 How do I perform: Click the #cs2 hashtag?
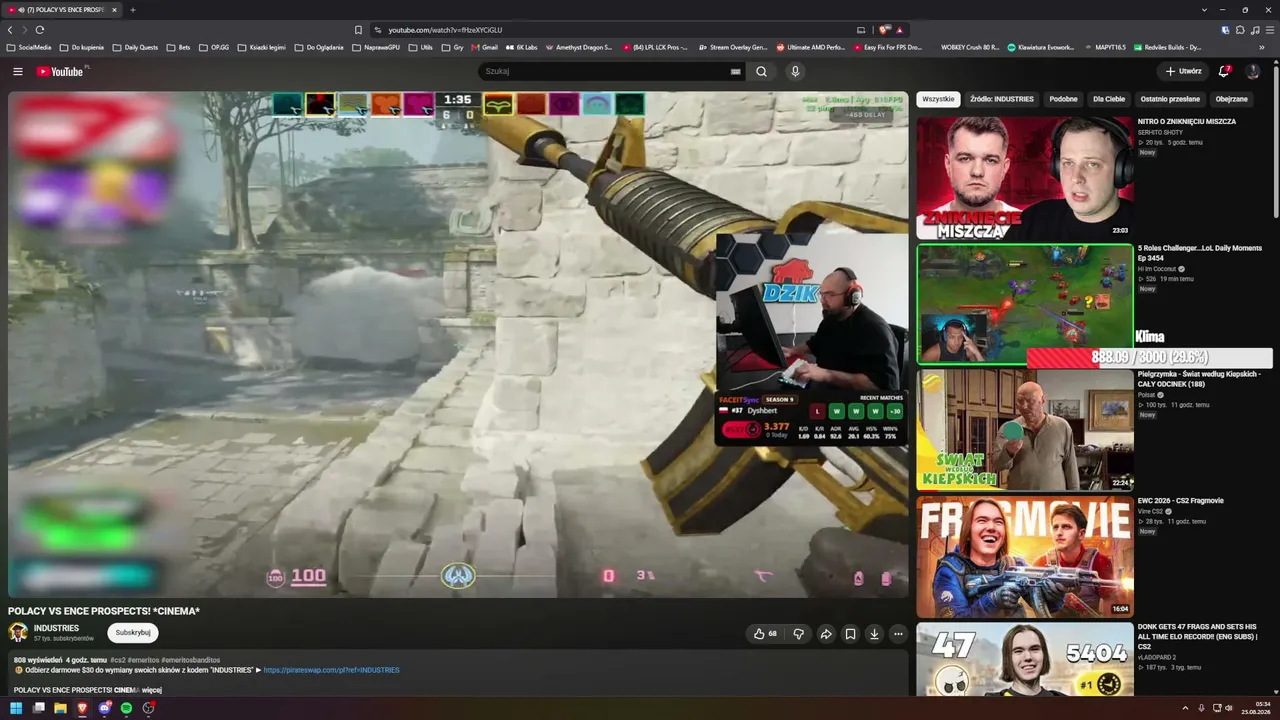click(x=118, y=660)
